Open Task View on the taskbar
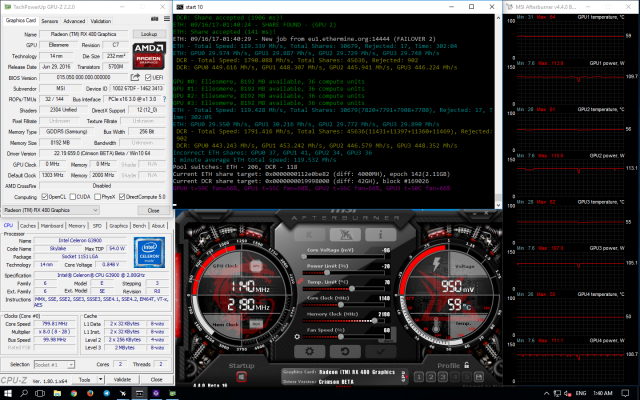Screen dimensions: 640x400 pyautogui.click(x=40, y=393)
